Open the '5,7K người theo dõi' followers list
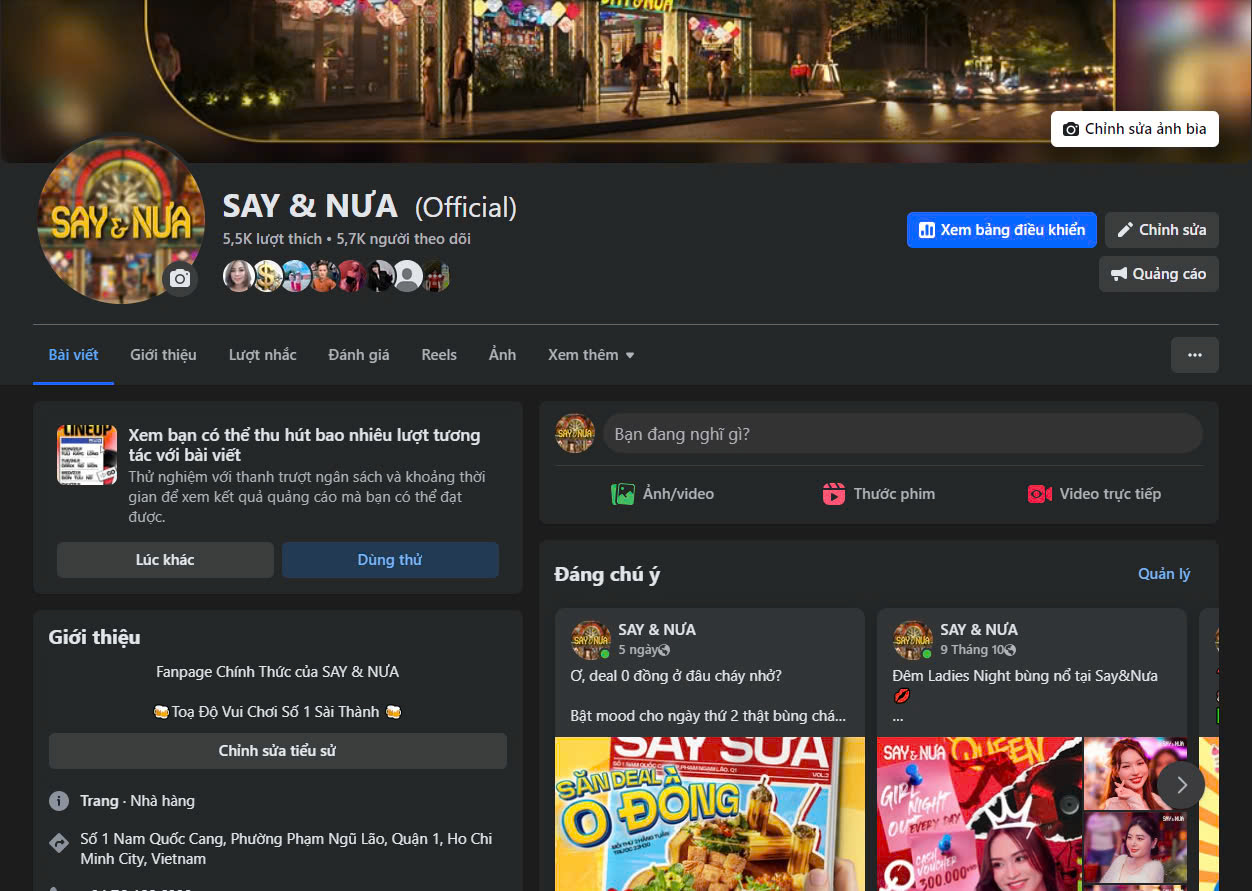 click(x=403, y=239)
